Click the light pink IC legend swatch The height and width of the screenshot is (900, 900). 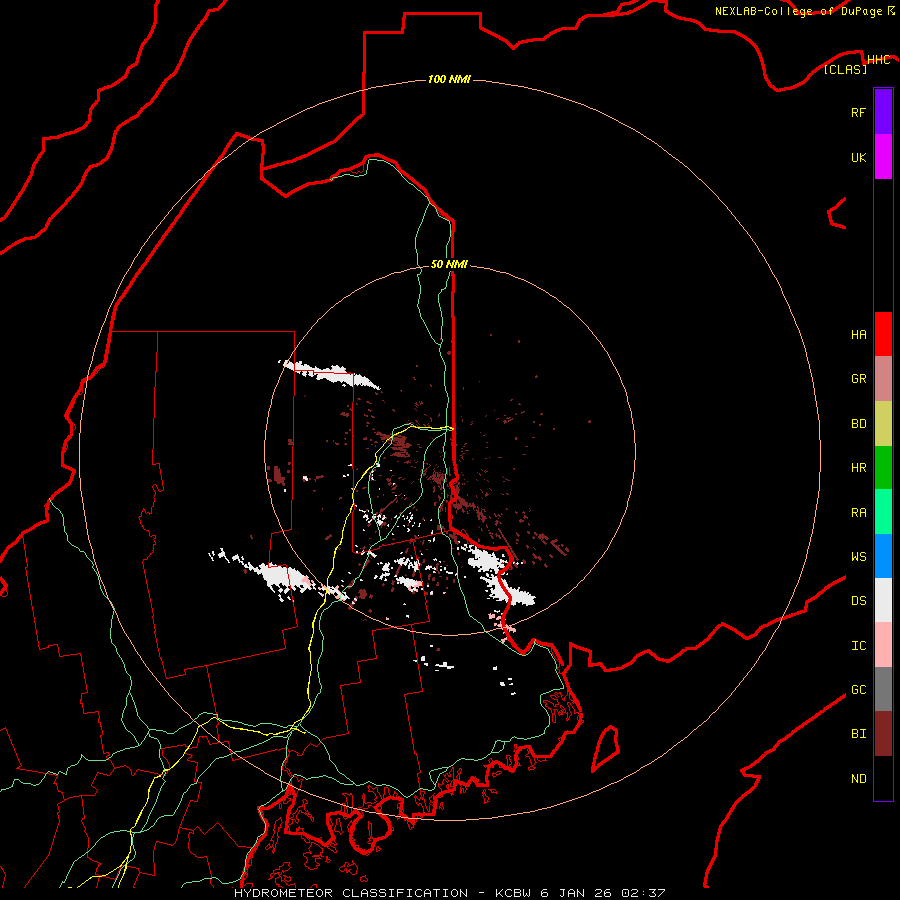883,645
